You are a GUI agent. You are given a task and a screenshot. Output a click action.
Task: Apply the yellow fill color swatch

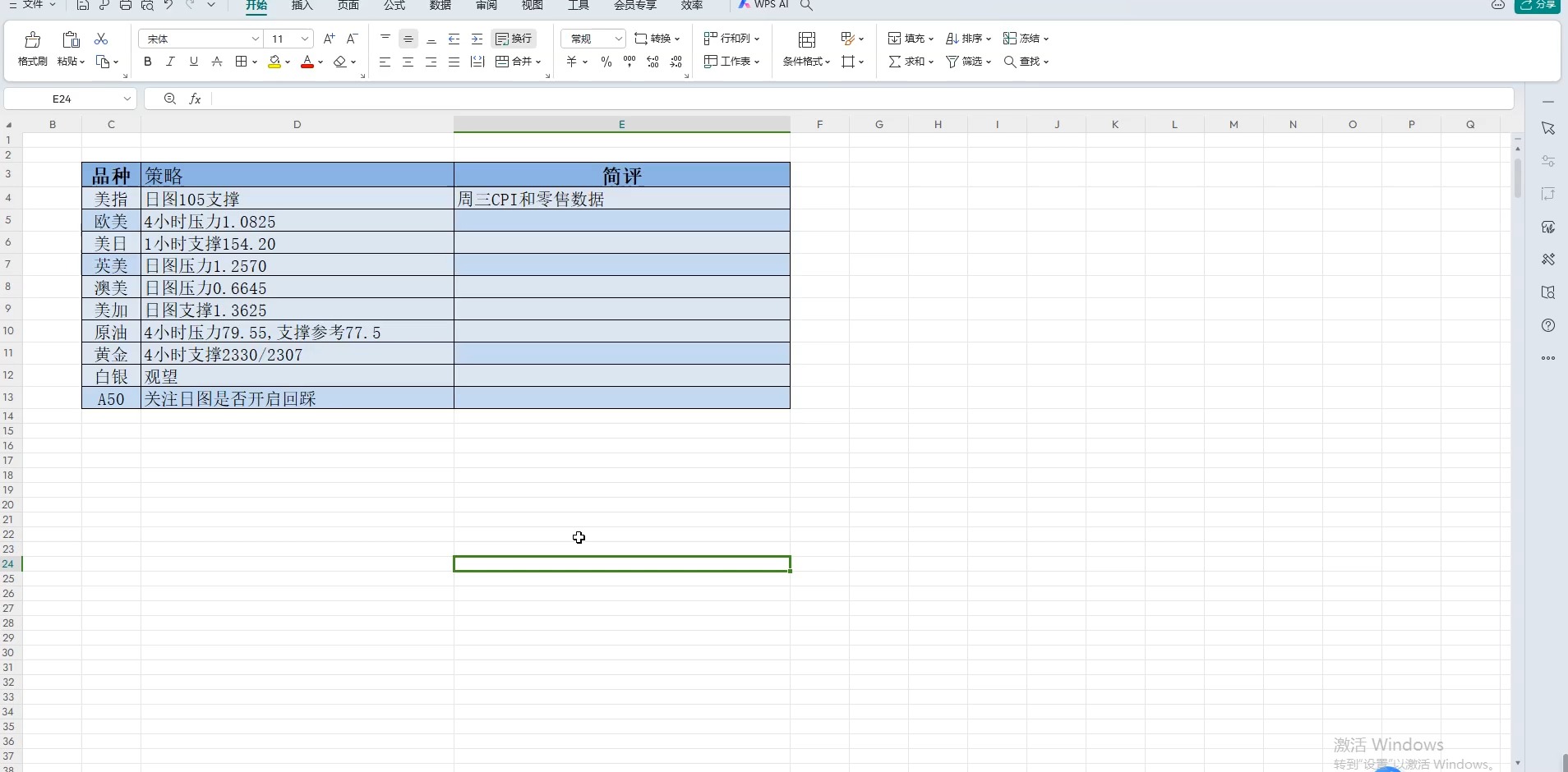tap(274, 62)
